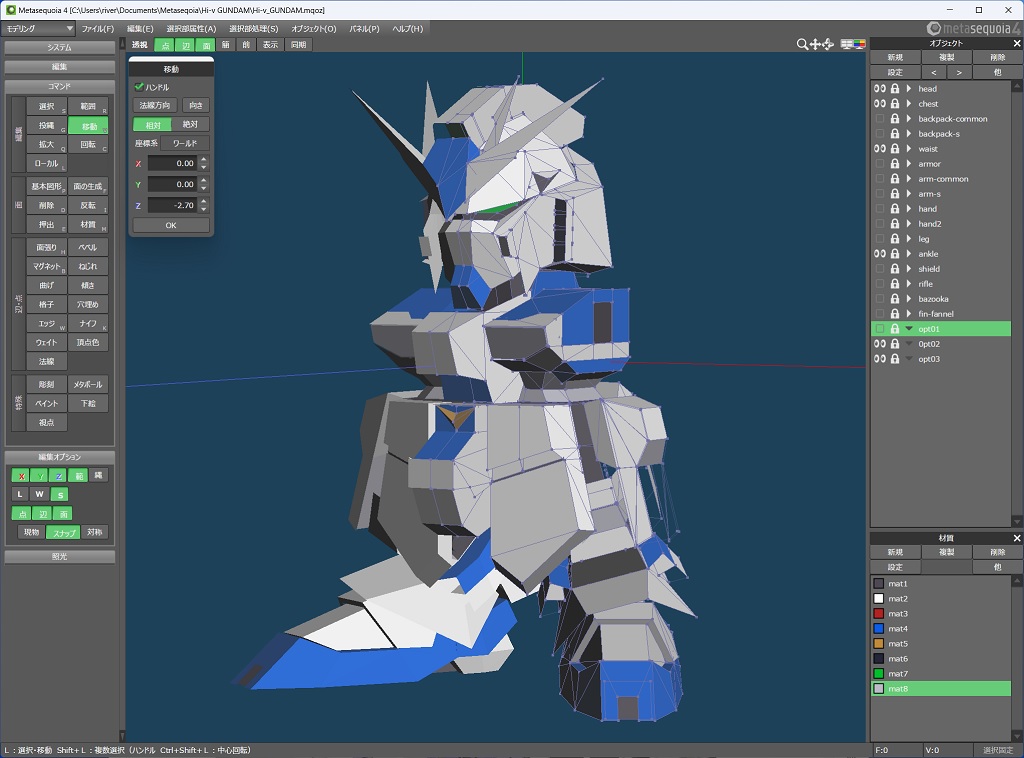
Task: Select the メタボール (Metaball) command tool
Action: click(88, 385)
